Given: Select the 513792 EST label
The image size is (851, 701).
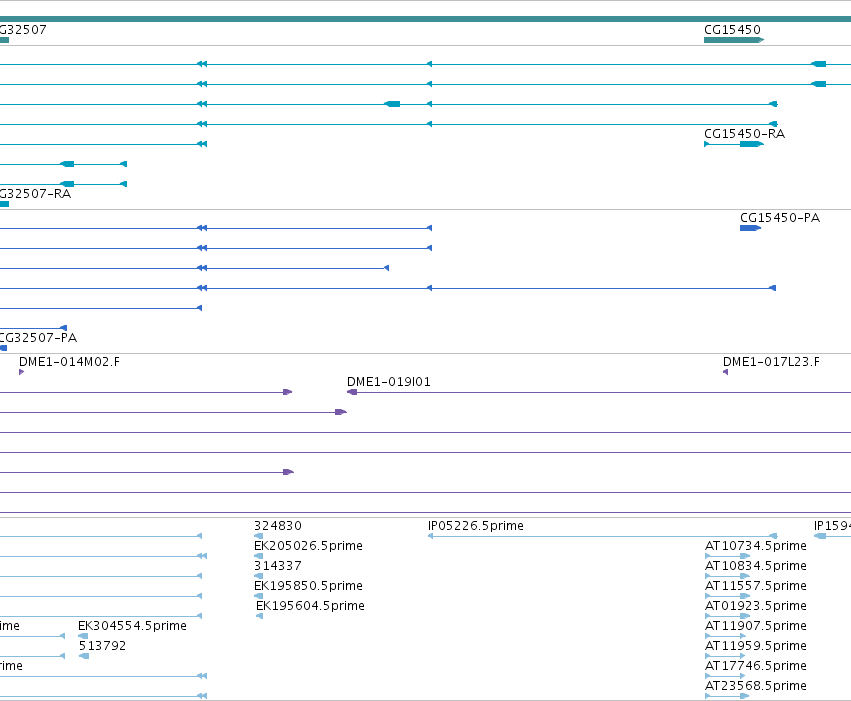Looking at the screenshot, I should click(x=103, y=646).
